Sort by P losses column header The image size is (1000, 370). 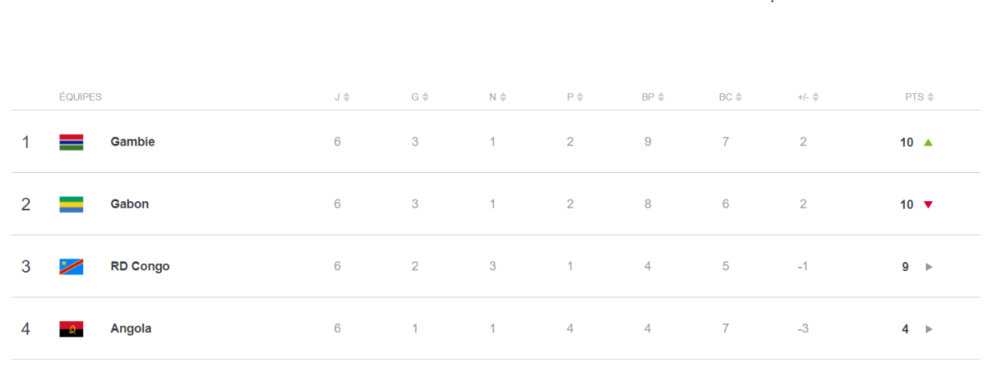tap(575, 98)
